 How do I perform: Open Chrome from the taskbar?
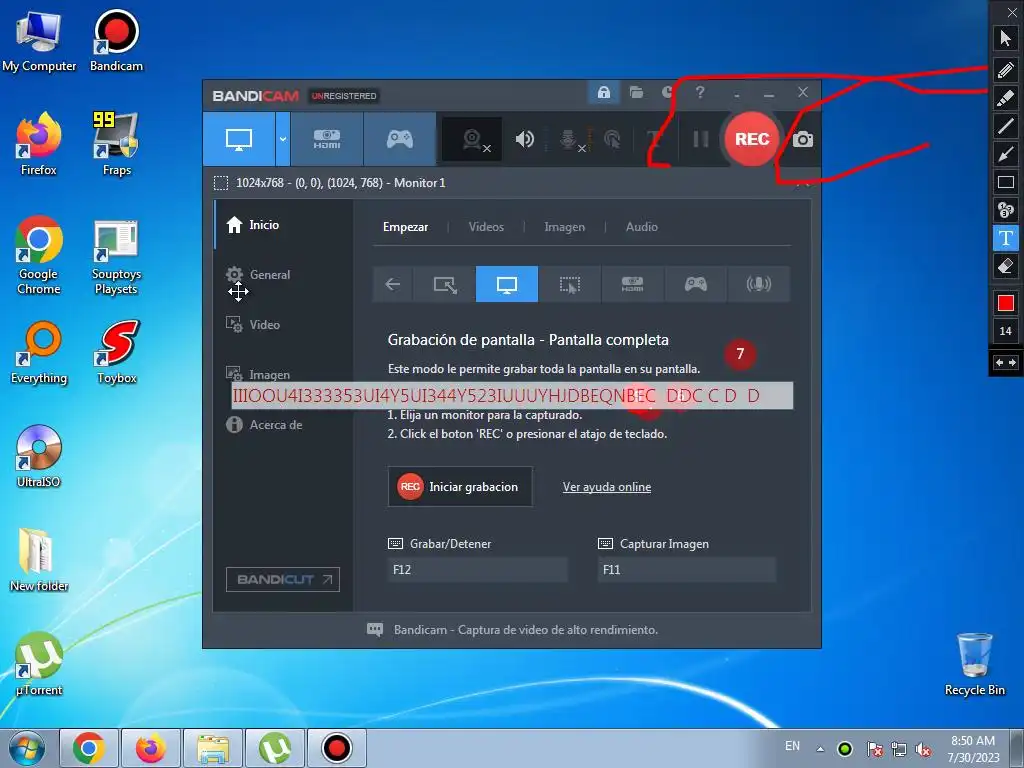(89, 748)
